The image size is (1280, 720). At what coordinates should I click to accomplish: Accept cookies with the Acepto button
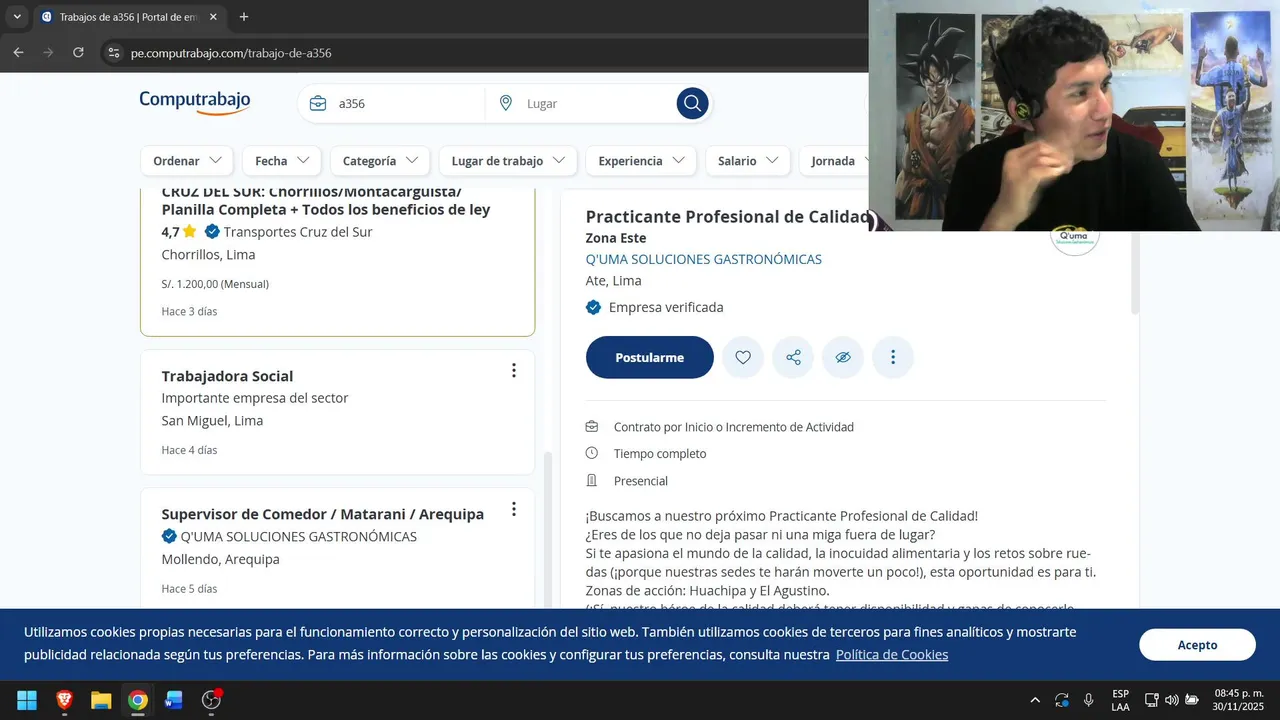1197,645
